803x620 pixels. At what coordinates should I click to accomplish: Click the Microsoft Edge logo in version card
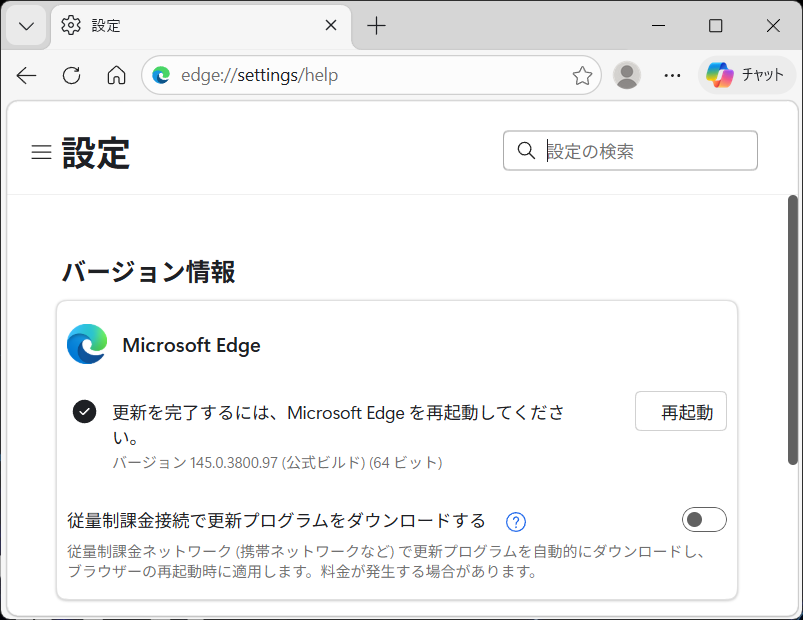[87, 344]
